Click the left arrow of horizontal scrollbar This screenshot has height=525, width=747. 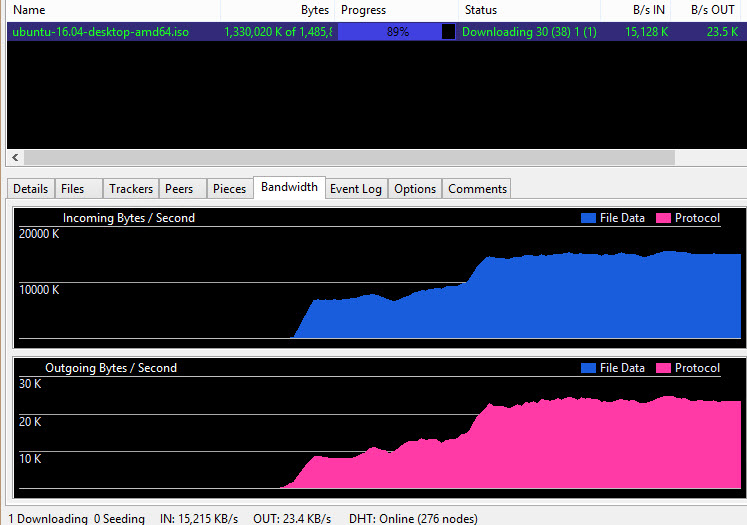(x=15, y=157)
